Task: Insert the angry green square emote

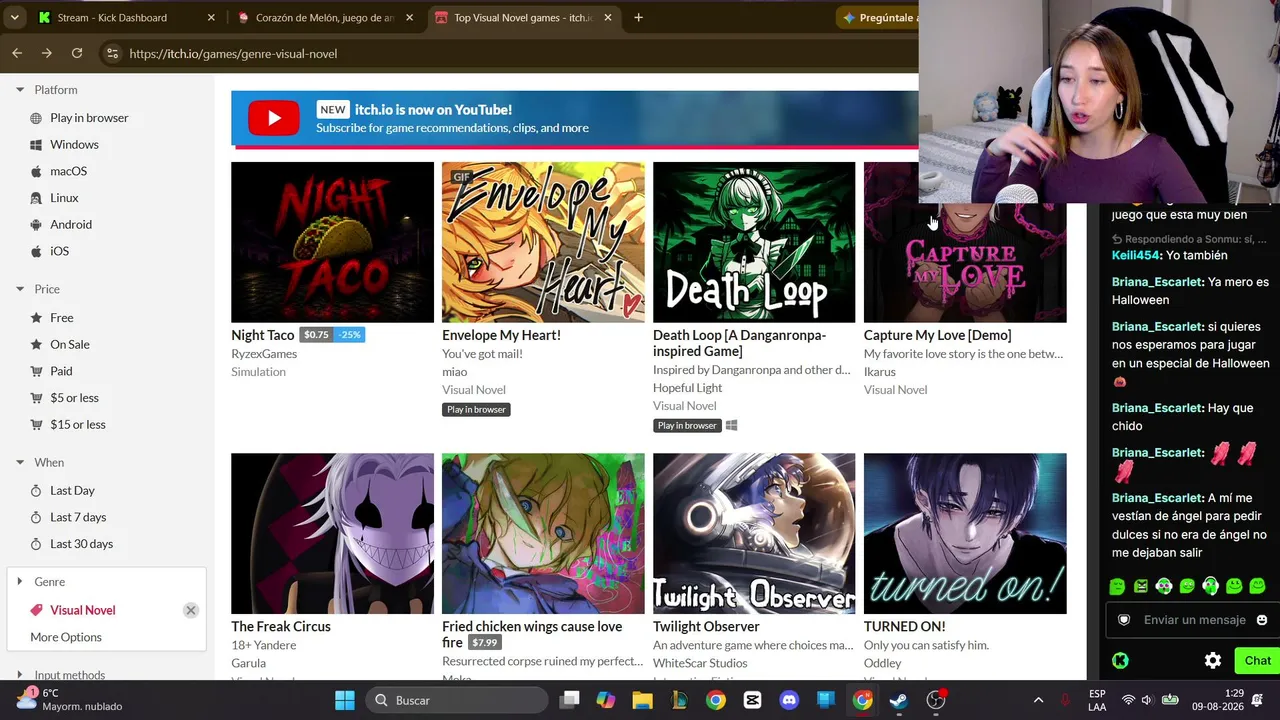Action: [1141, 586]
